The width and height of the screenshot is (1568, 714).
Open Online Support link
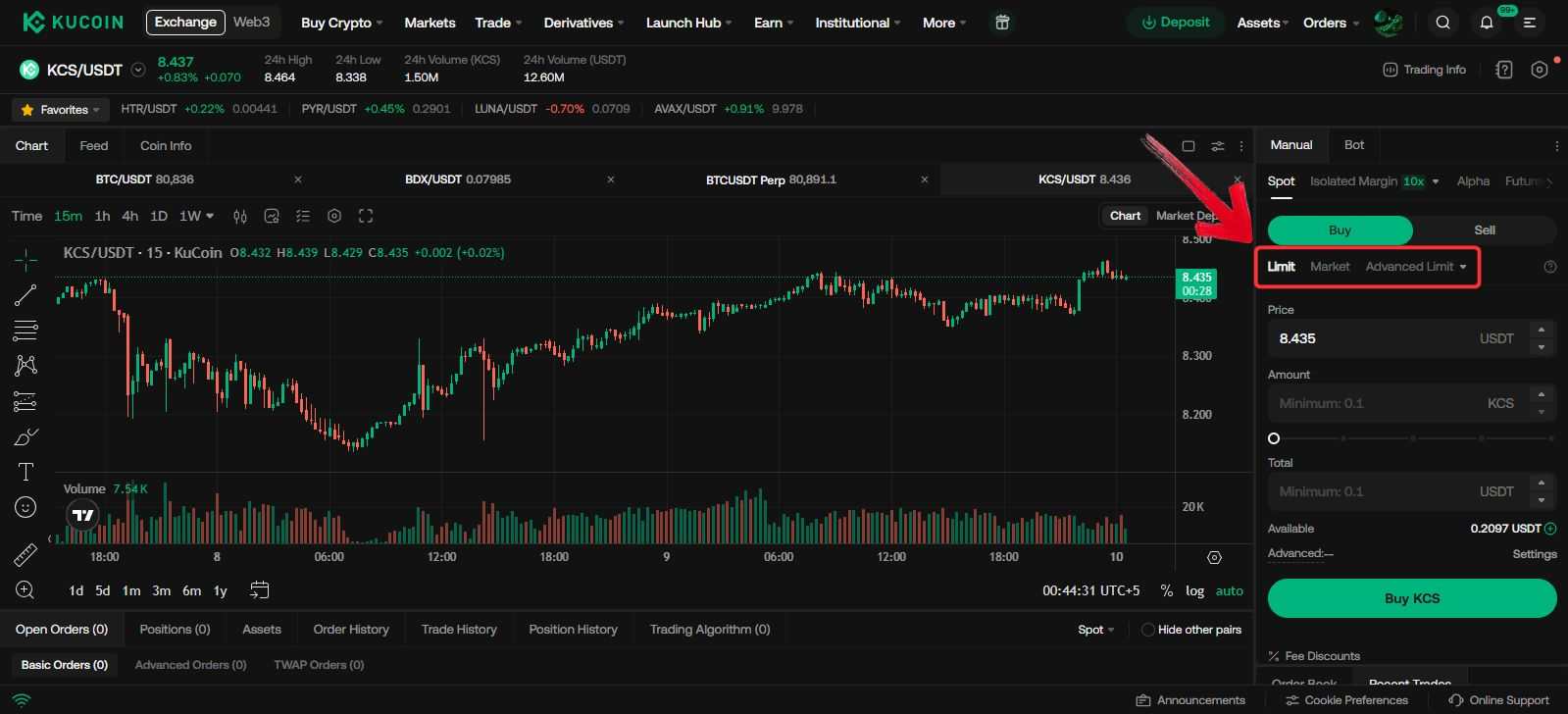[1499, 700]
